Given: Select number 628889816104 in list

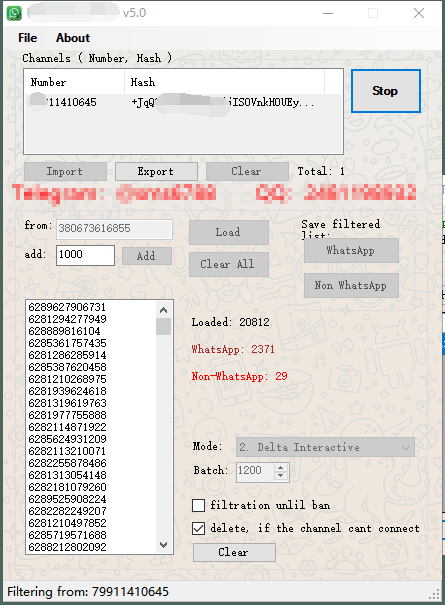Looking at the screenshot, I should click(x=64, y=331).
